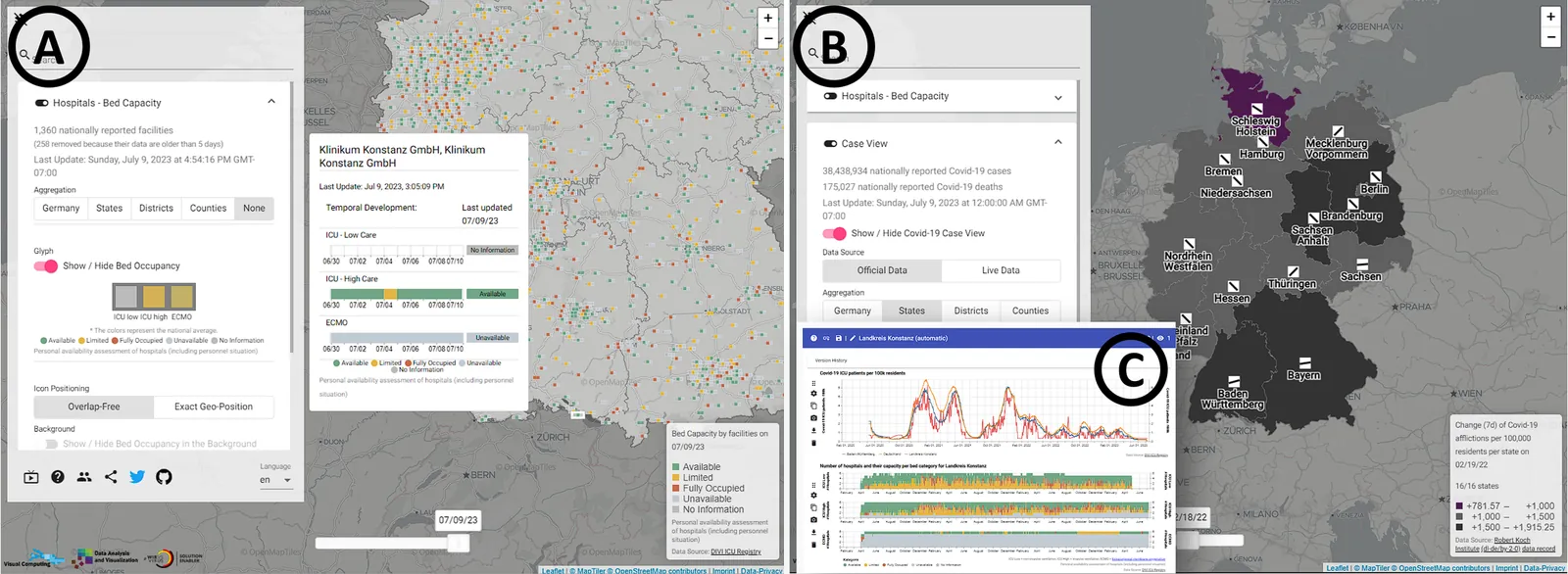
Task: Toggle Show / Hide Bed Occupancy glyph switch
Action: 46,265
